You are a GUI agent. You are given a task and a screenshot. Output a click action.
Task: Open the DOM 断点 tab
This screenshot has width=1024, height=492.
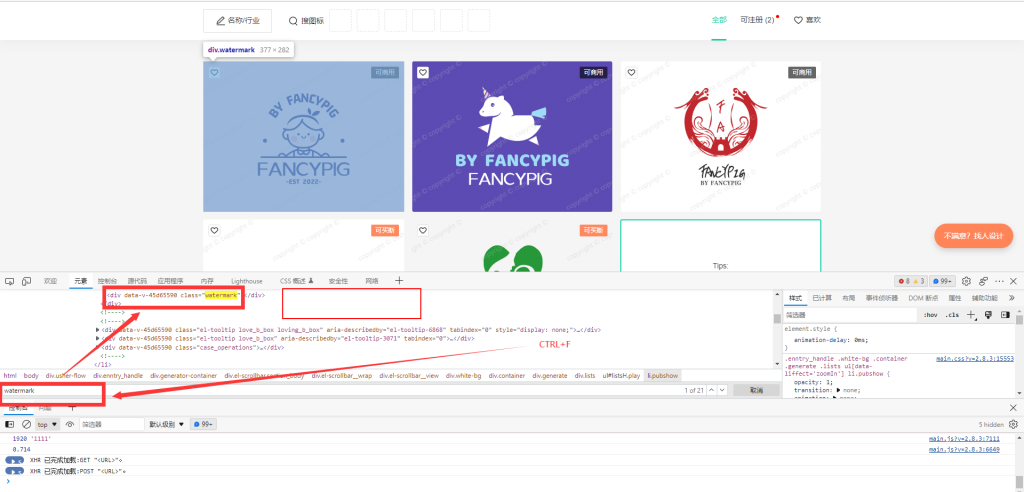pyautogui.click(x=923, y=298)
